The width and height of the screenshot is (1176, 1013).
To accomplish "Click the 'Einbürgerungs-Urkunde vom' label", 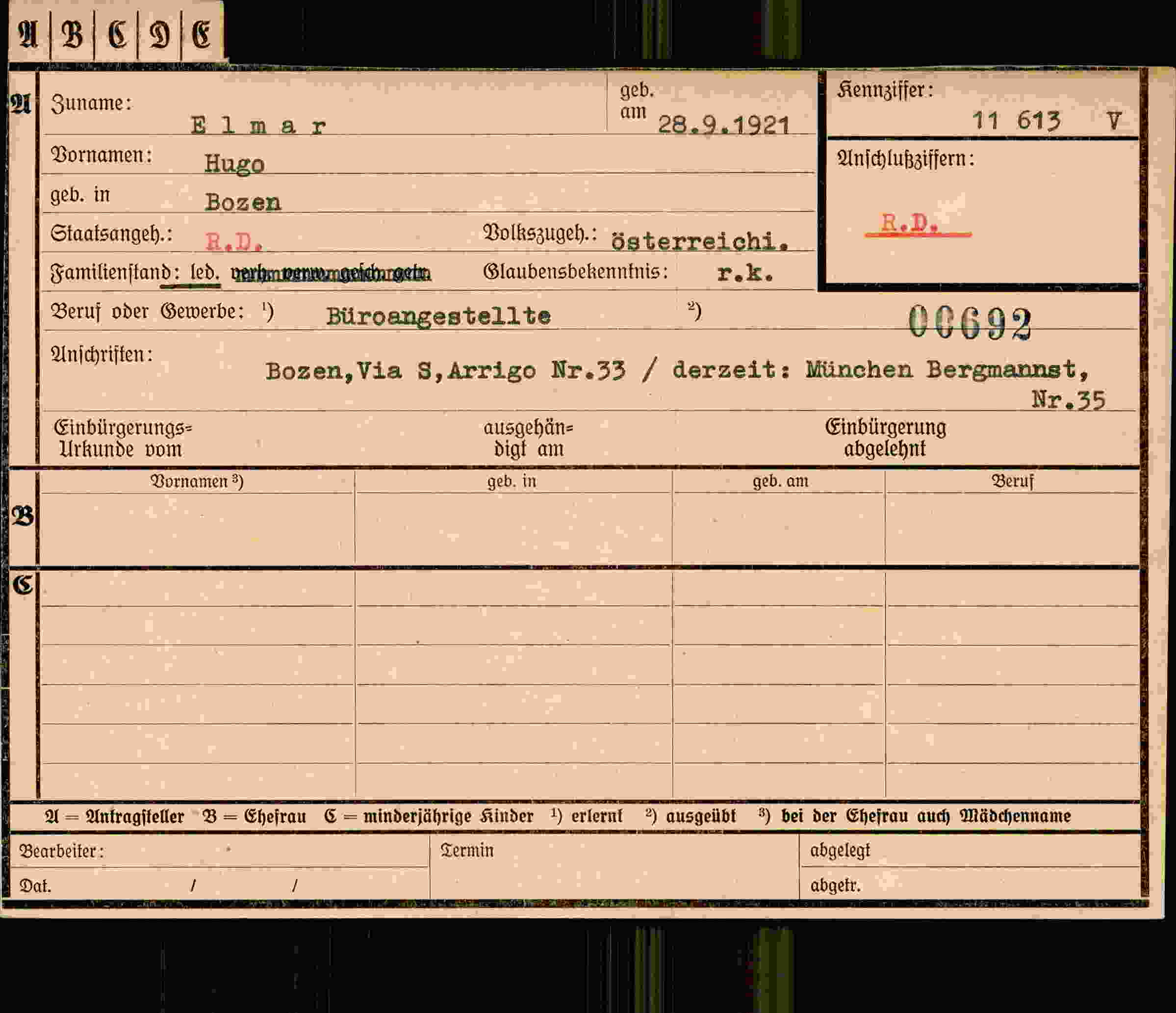I will coord(123,439).
